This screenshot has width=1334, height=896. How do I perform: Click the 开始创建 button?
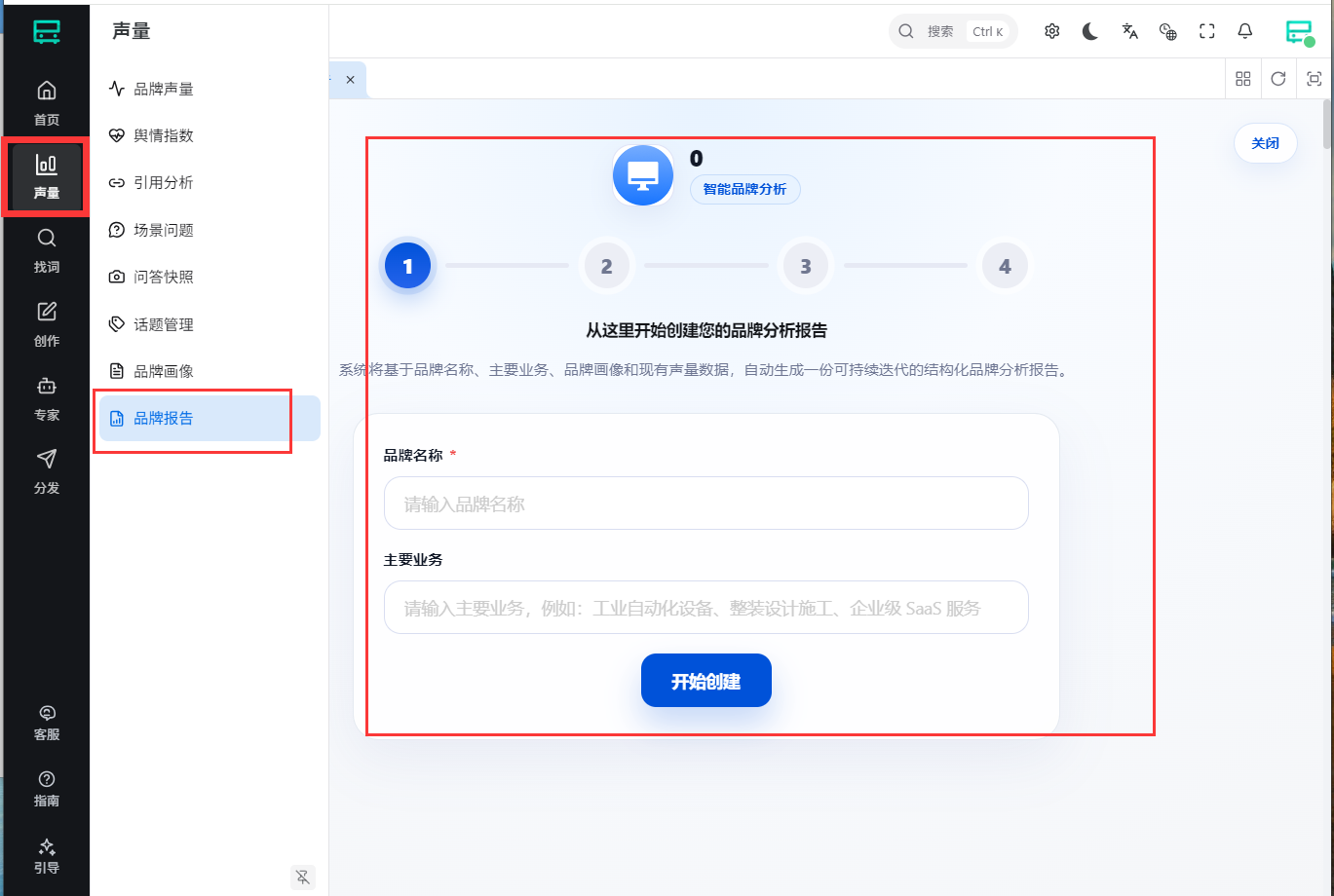click(705, 681)
